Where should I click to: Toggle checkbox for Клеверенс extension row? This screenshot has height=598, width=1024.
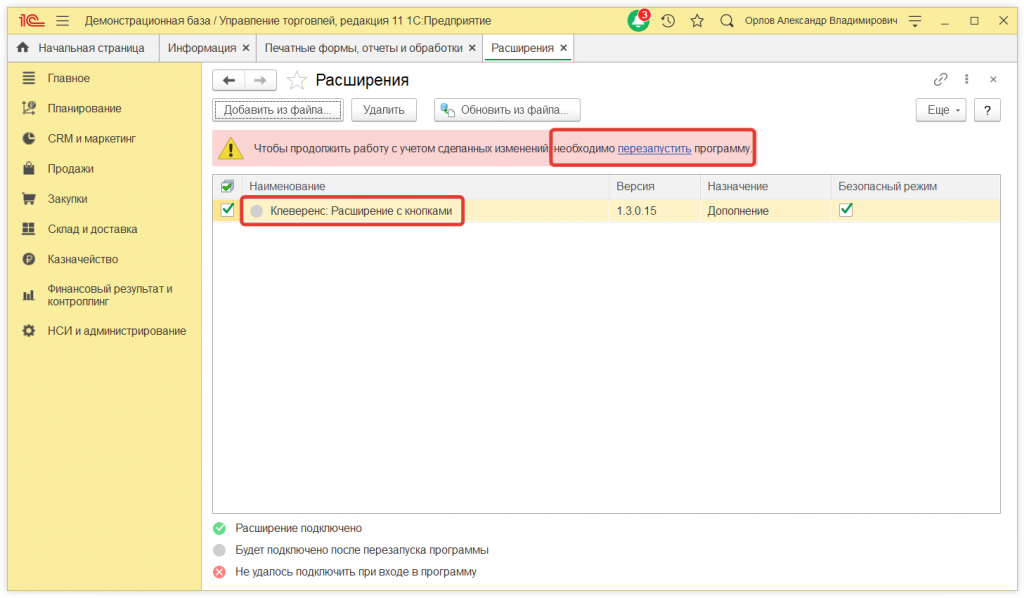click(227, 210)
